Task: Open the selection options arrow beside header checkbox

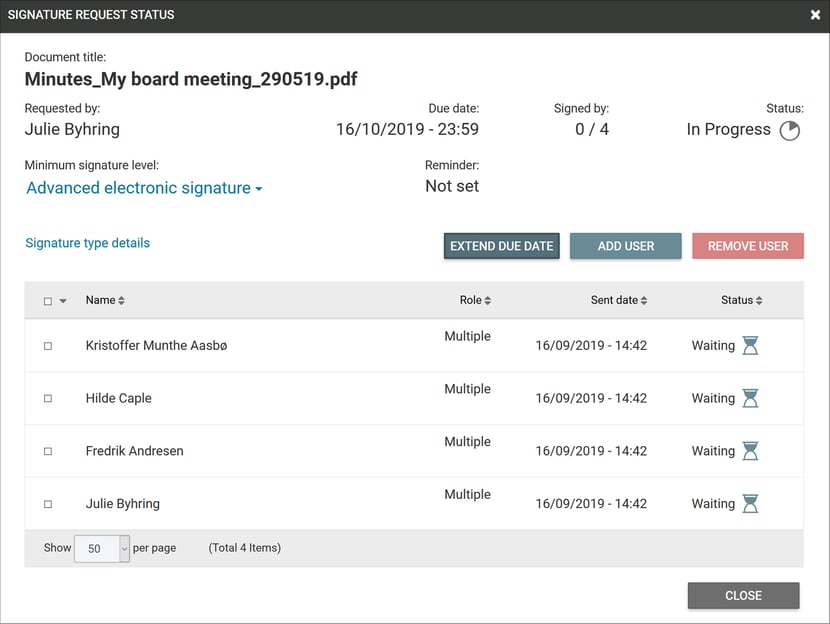Action: point(63,301)
